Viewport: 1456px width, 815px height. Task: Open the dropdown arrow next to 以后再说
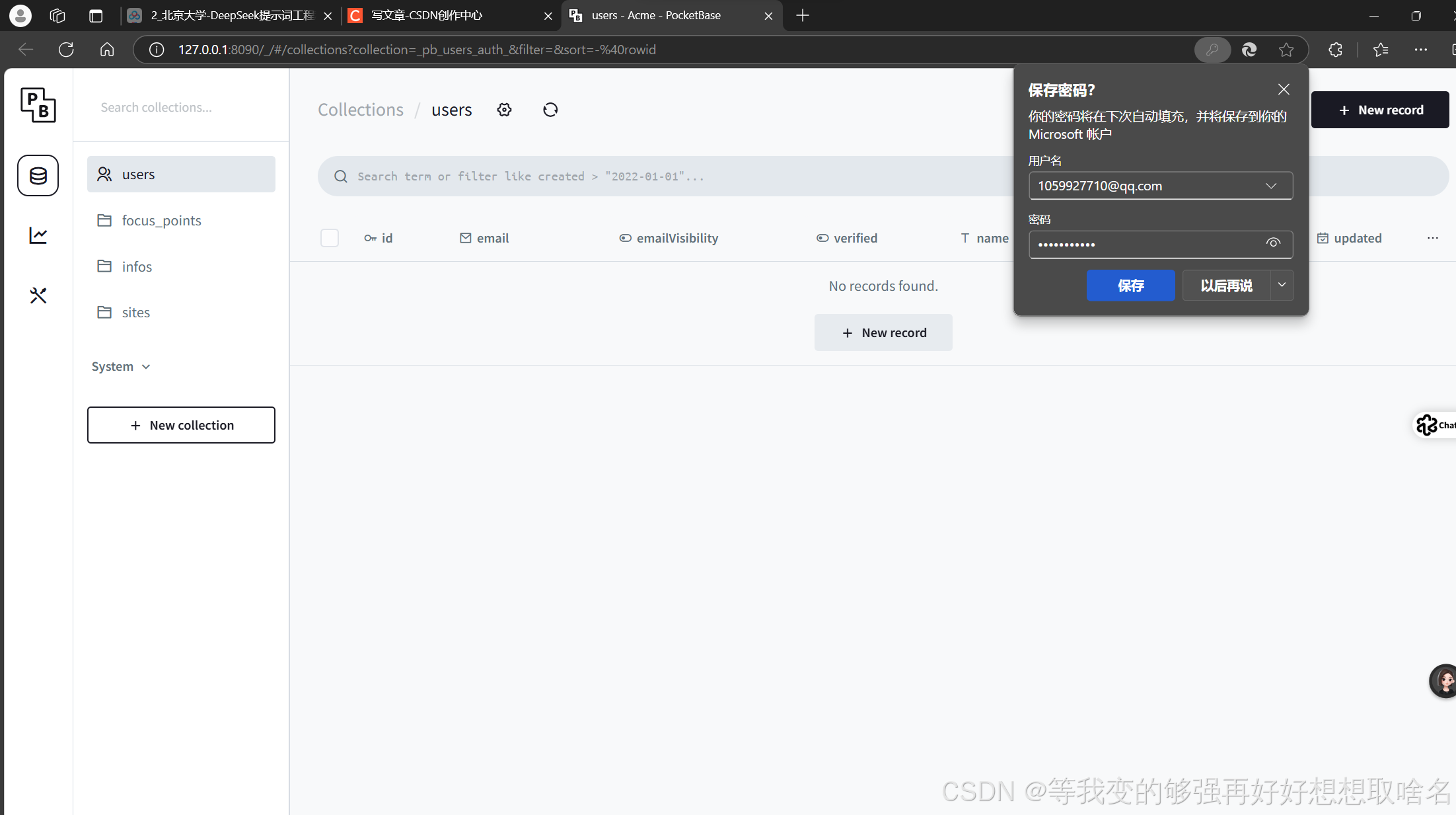[1282, 285]
